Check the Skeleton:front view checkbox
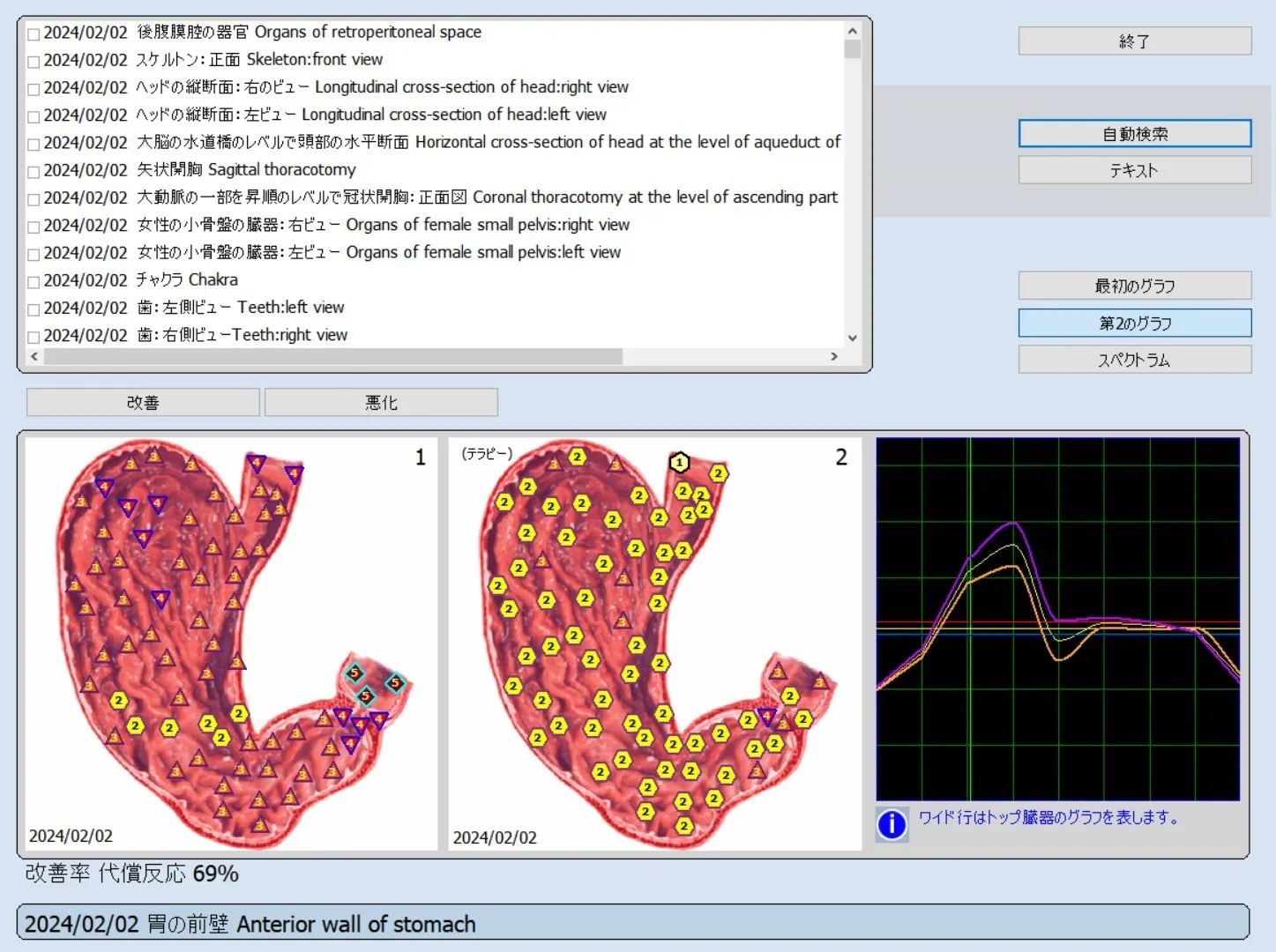Screen dimensions: 1276x952 34,62
